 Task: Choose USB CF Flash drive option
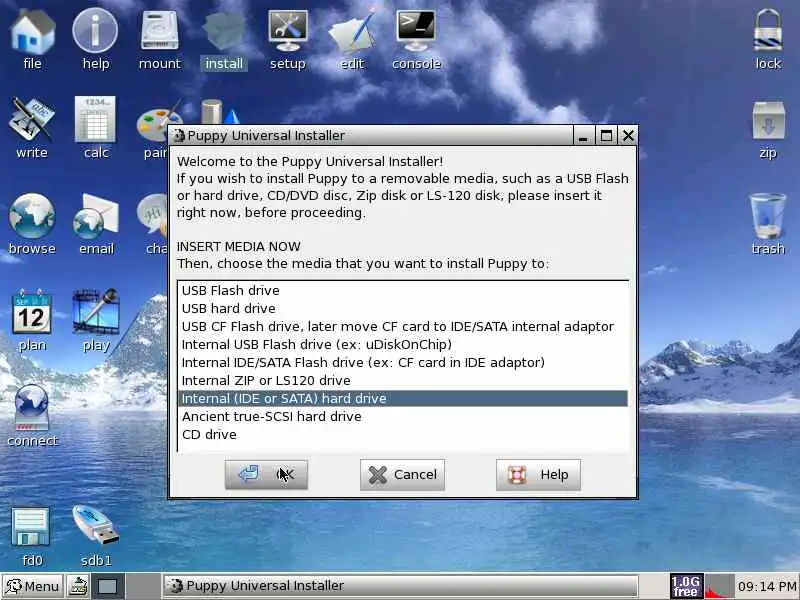403,327
